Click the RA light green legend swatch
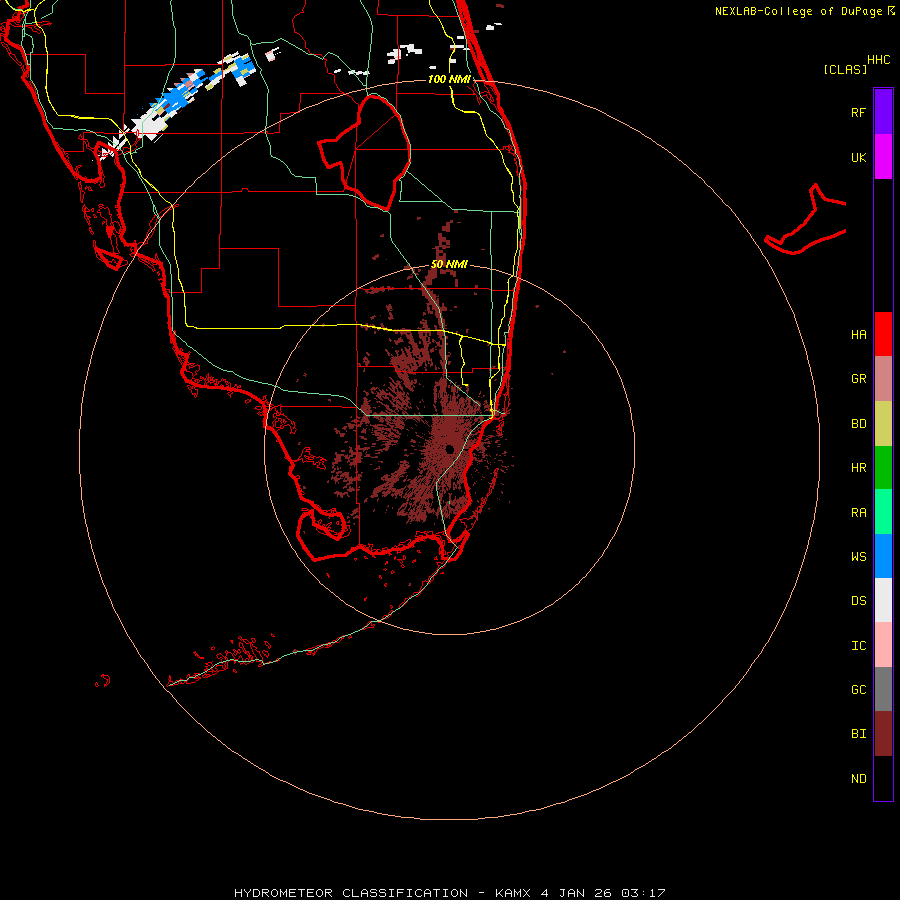This screenshot has width=900, height=900. click(883, 512)
